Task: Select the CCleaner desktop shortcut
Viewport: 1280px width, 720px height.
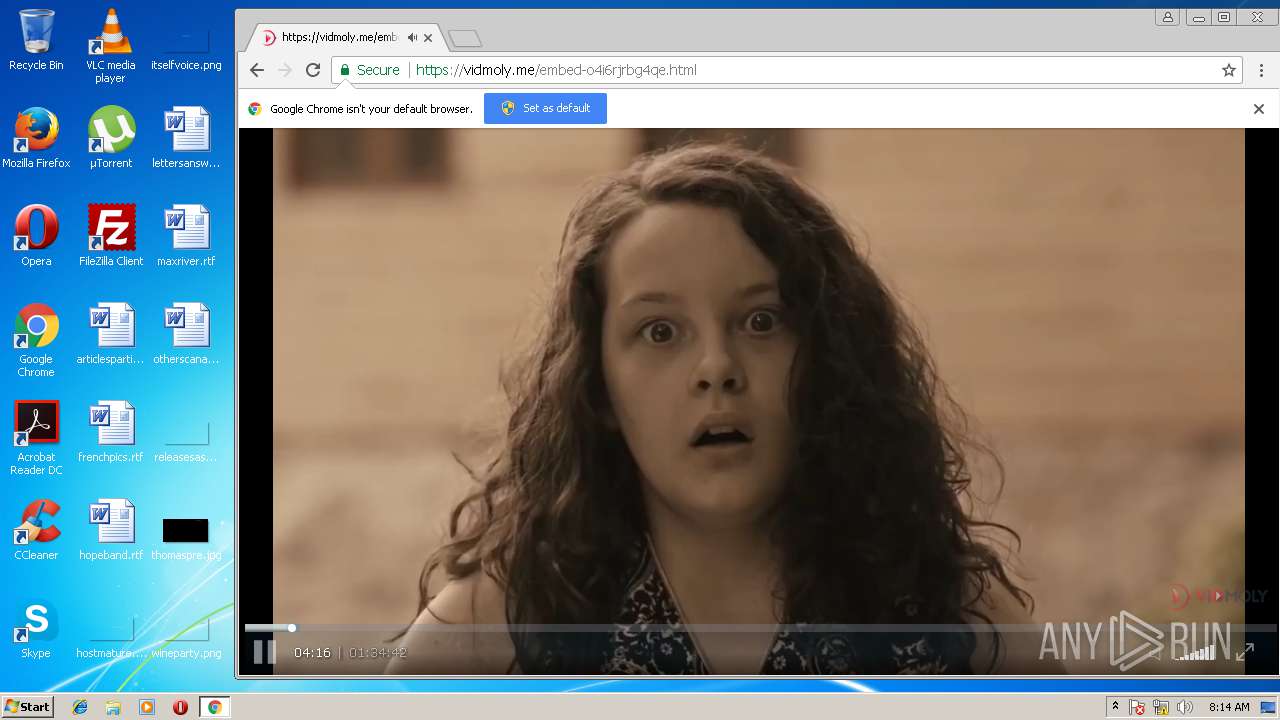Action: point(36,530)
